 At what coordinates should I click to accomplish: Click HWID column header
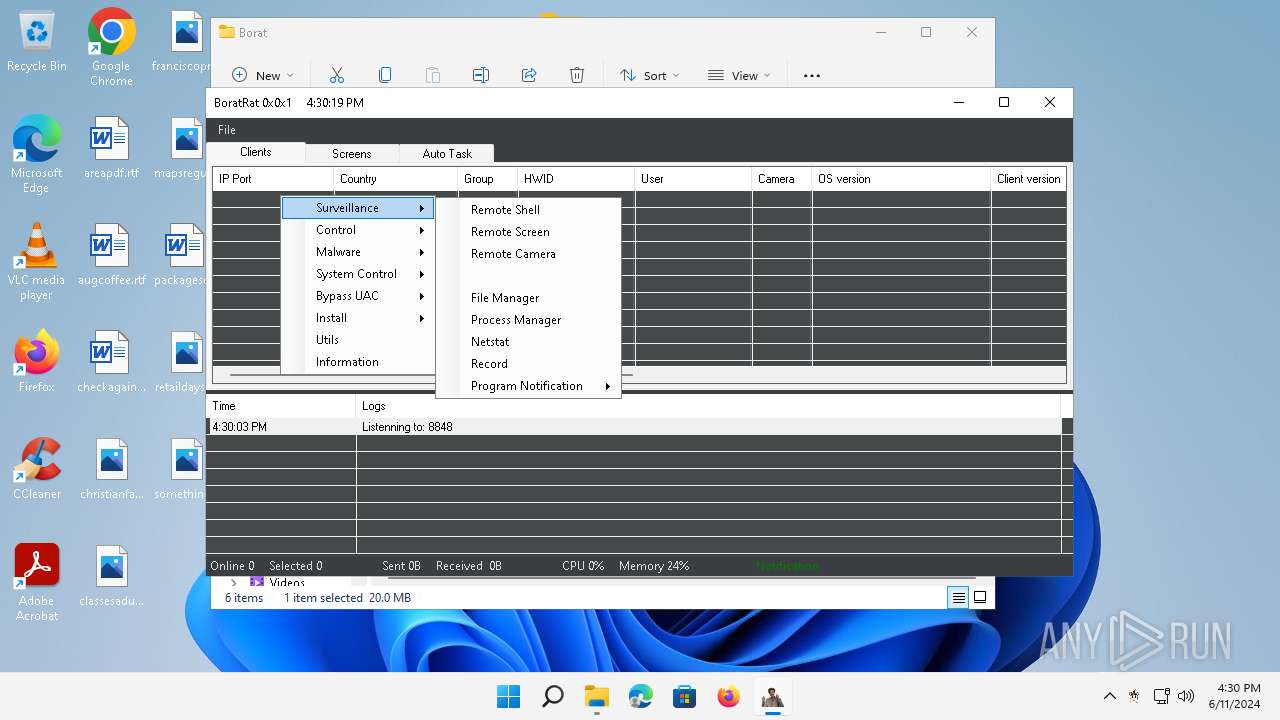coord(576,179)
